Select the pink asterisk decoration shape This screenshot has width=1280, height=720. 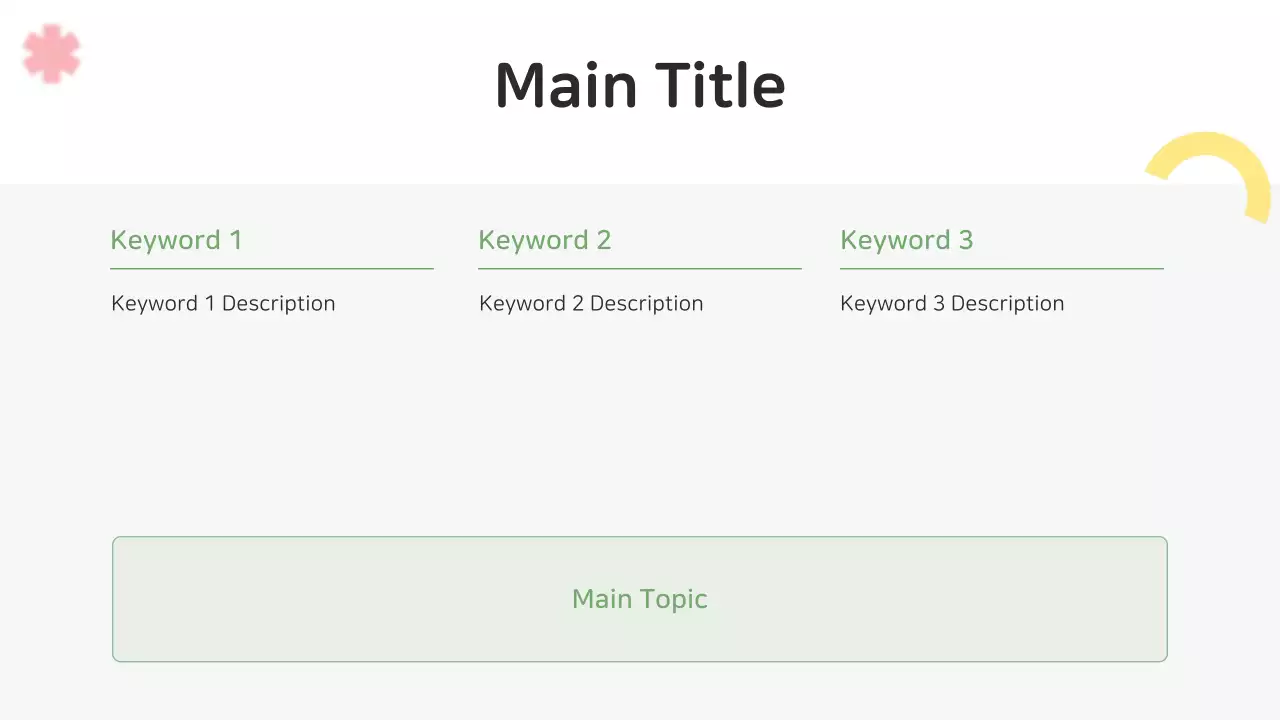point(51,53)
